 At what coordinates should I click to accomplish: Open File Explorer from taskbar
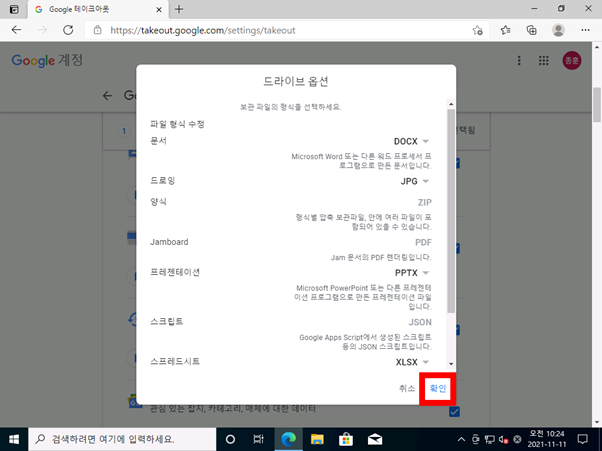tap(317, 439)
